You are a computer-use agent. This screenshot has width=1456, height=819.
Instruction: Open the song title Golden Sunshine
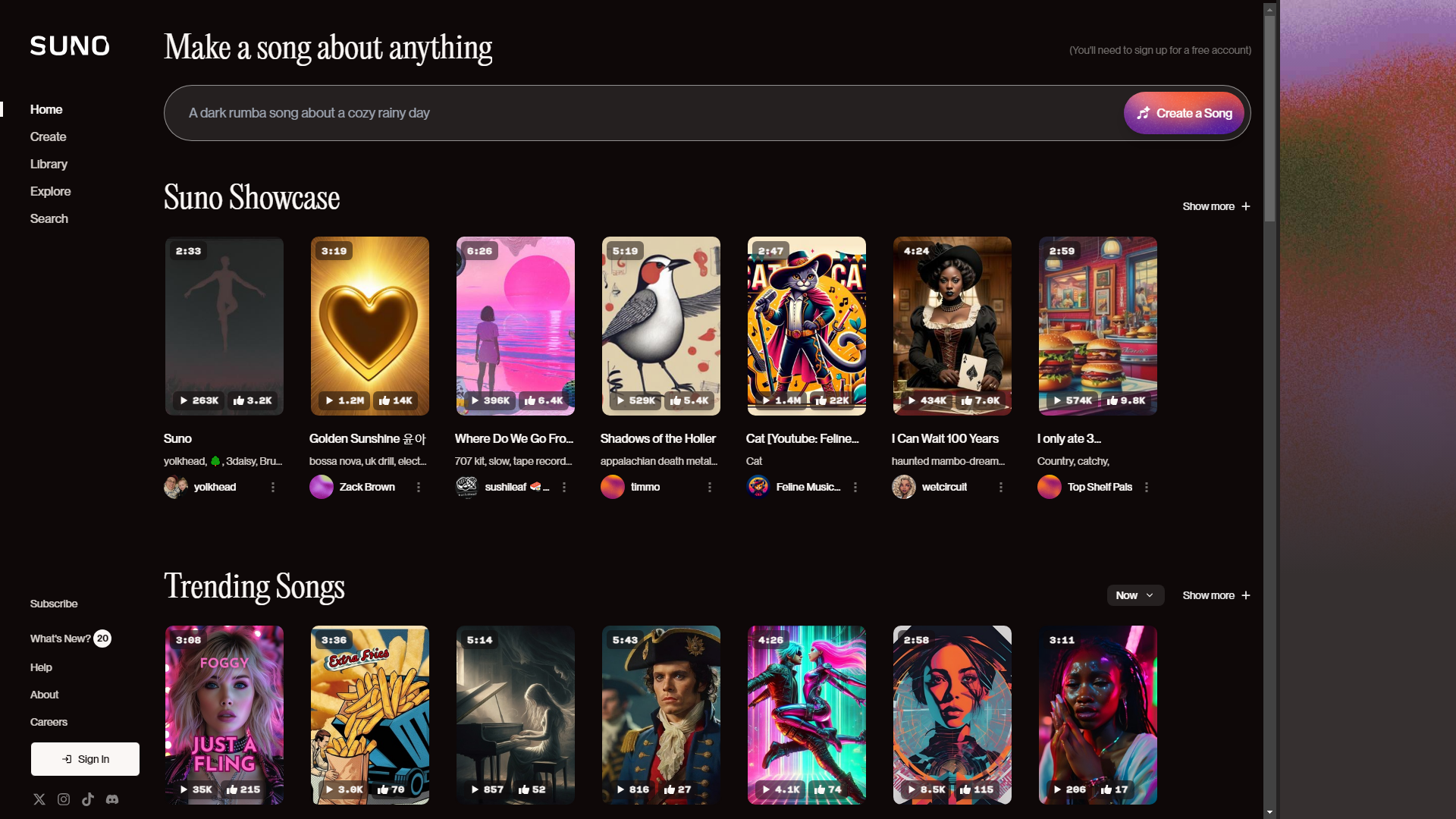point(367,438)
